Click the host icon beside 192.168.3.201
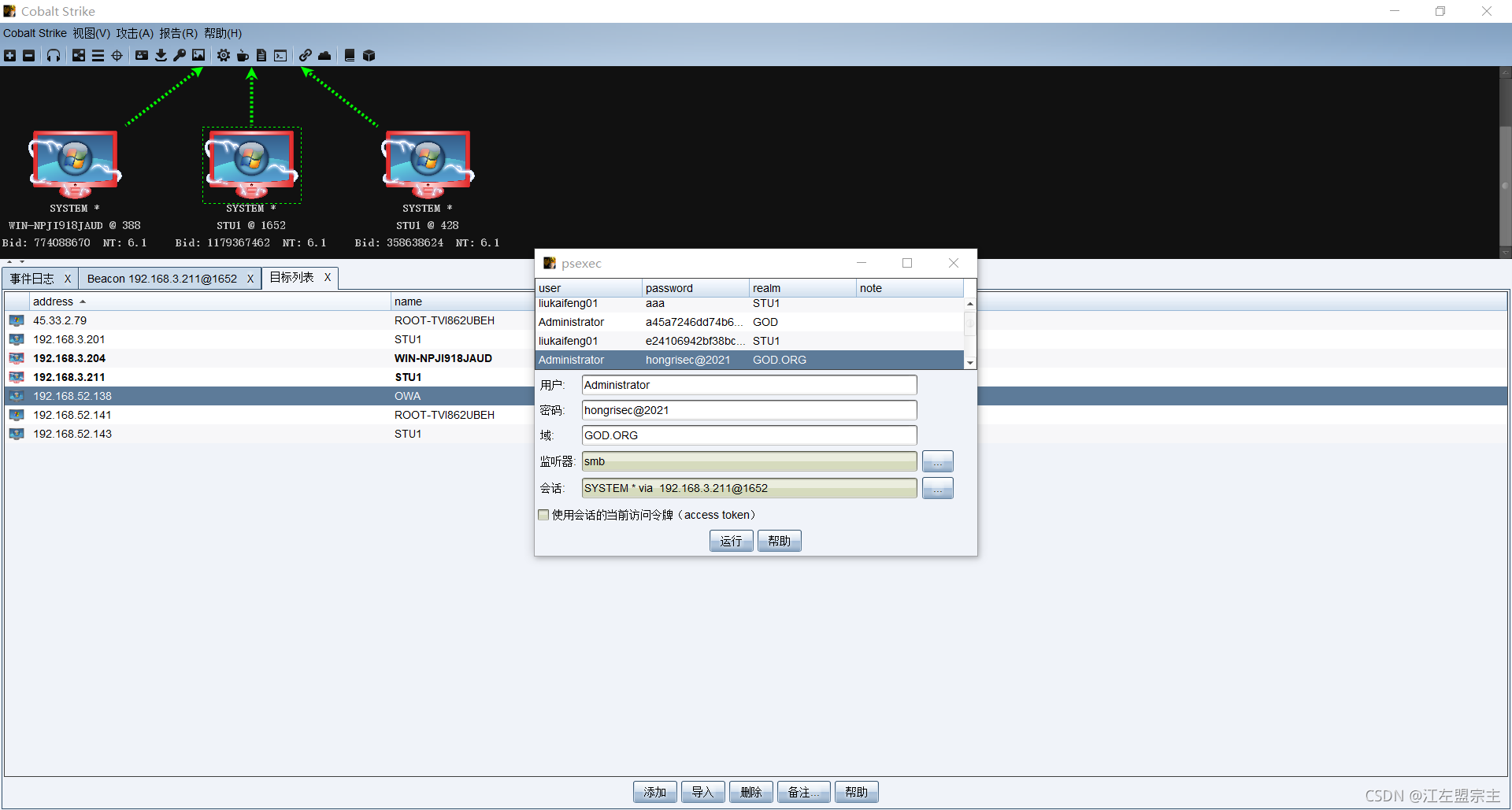Screen dimensions: 1512x810 pos(17,339)
